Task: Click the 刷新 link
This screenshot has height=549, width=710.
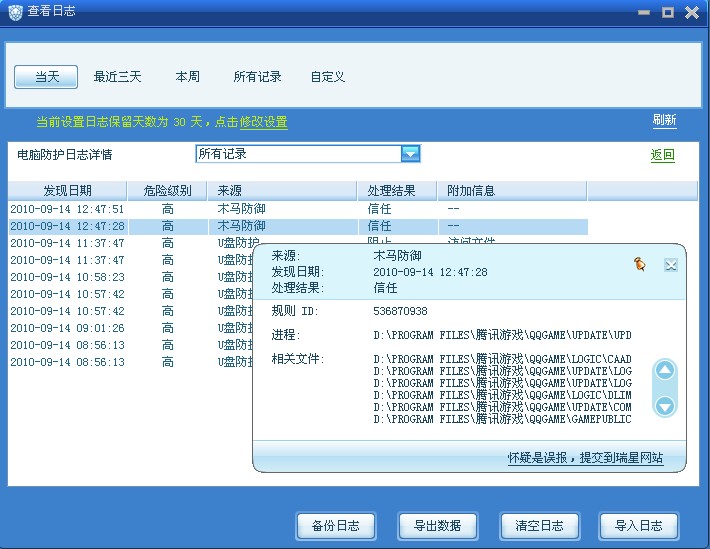Action: [664, 120]
